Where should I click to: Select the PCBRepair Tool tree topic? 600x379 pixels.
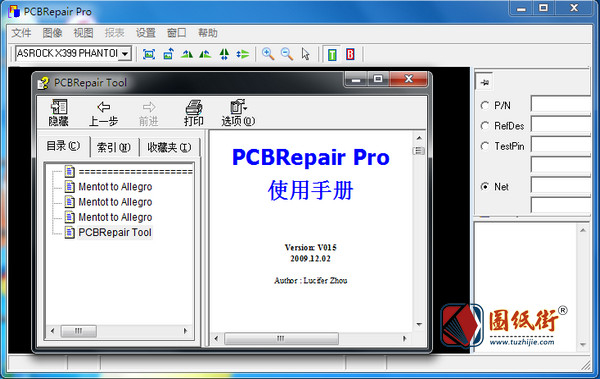115,232
